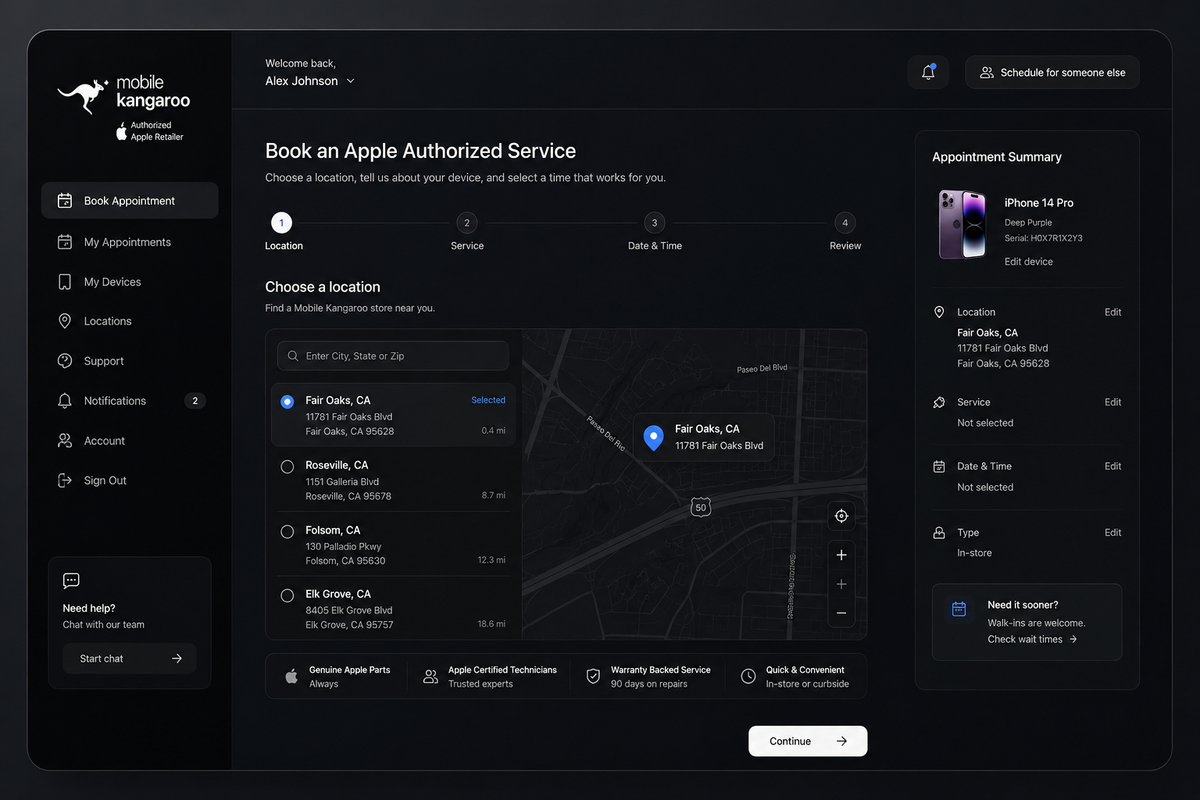This screenshot has height=800, width=1200.
Task: Click the calendar icon in Need it sooner card
Action: click(959, 608)
